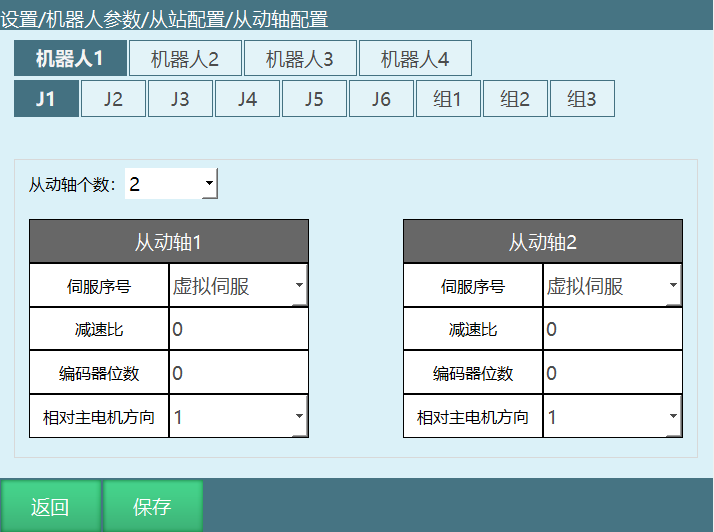Choose the J6 axis tab
The width and height of the screenshot is (714, 532).
[x=381, y=99]
